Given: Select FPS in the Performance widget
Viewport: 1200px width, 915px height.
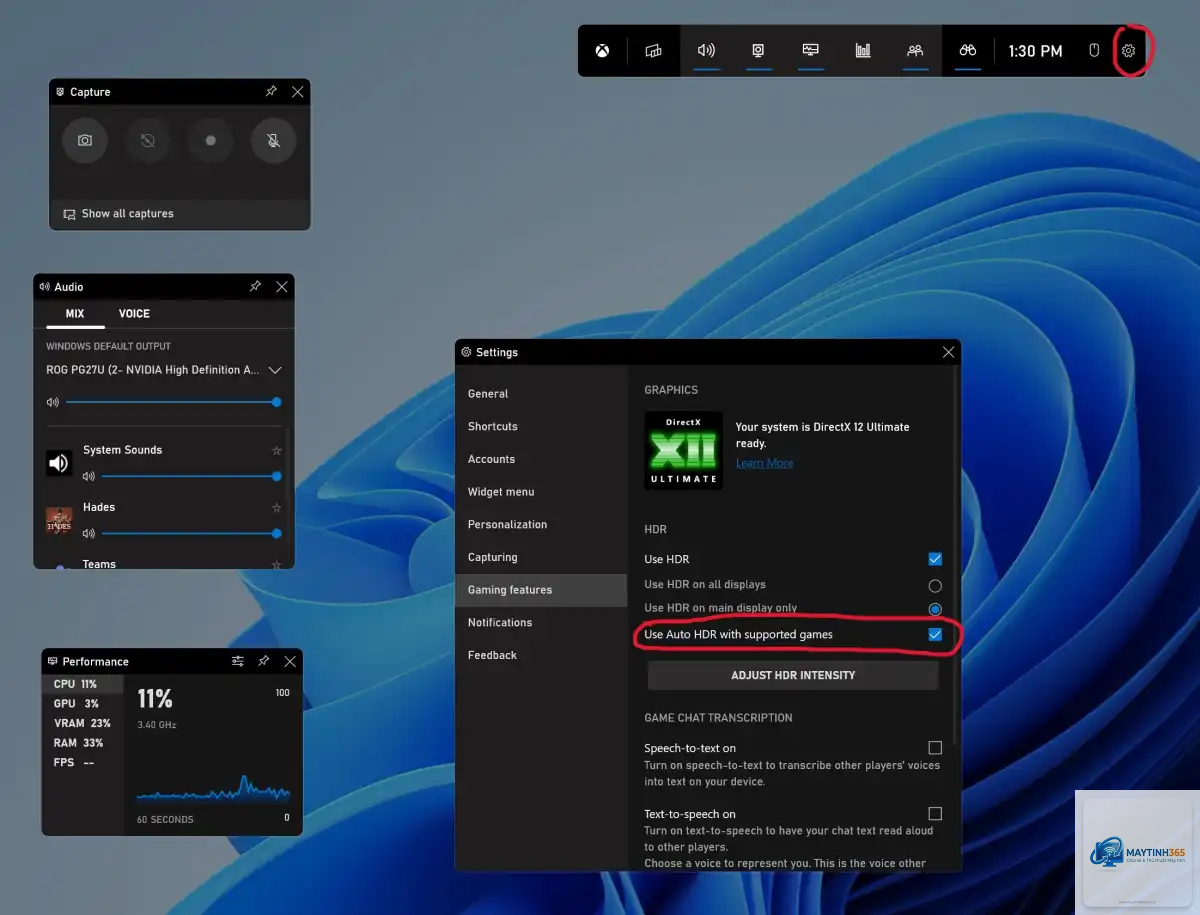Looking at the screenshot, I should click(82, 762).
